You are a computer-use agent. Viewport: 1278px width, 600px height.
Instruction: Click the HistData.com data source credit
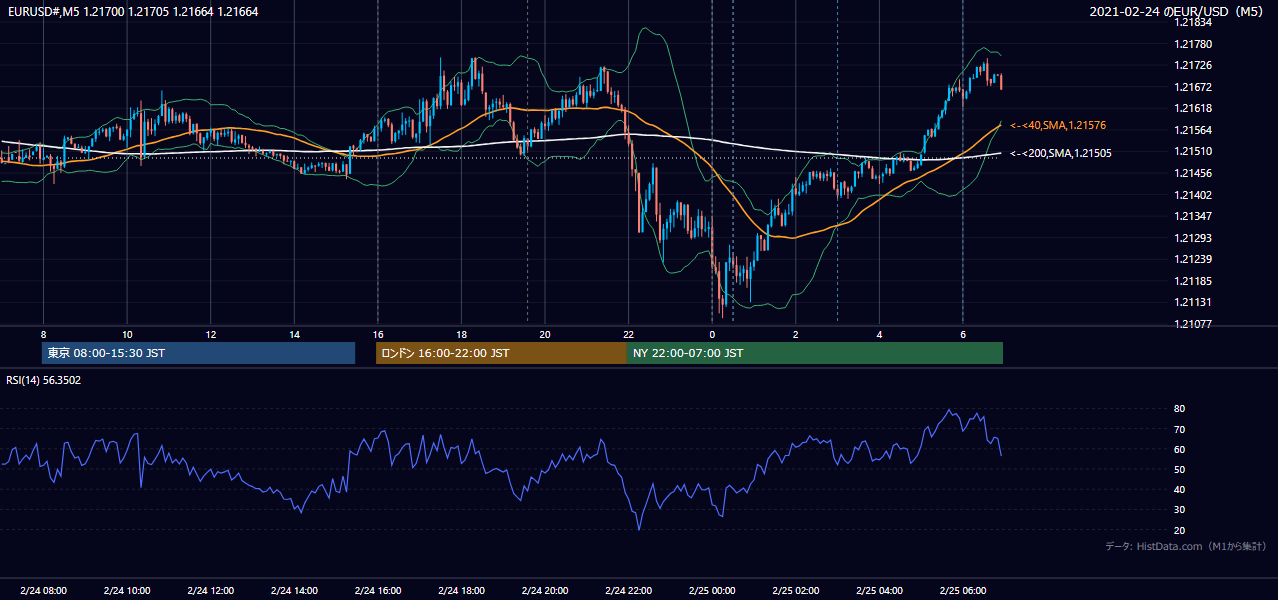[1186, 546]
